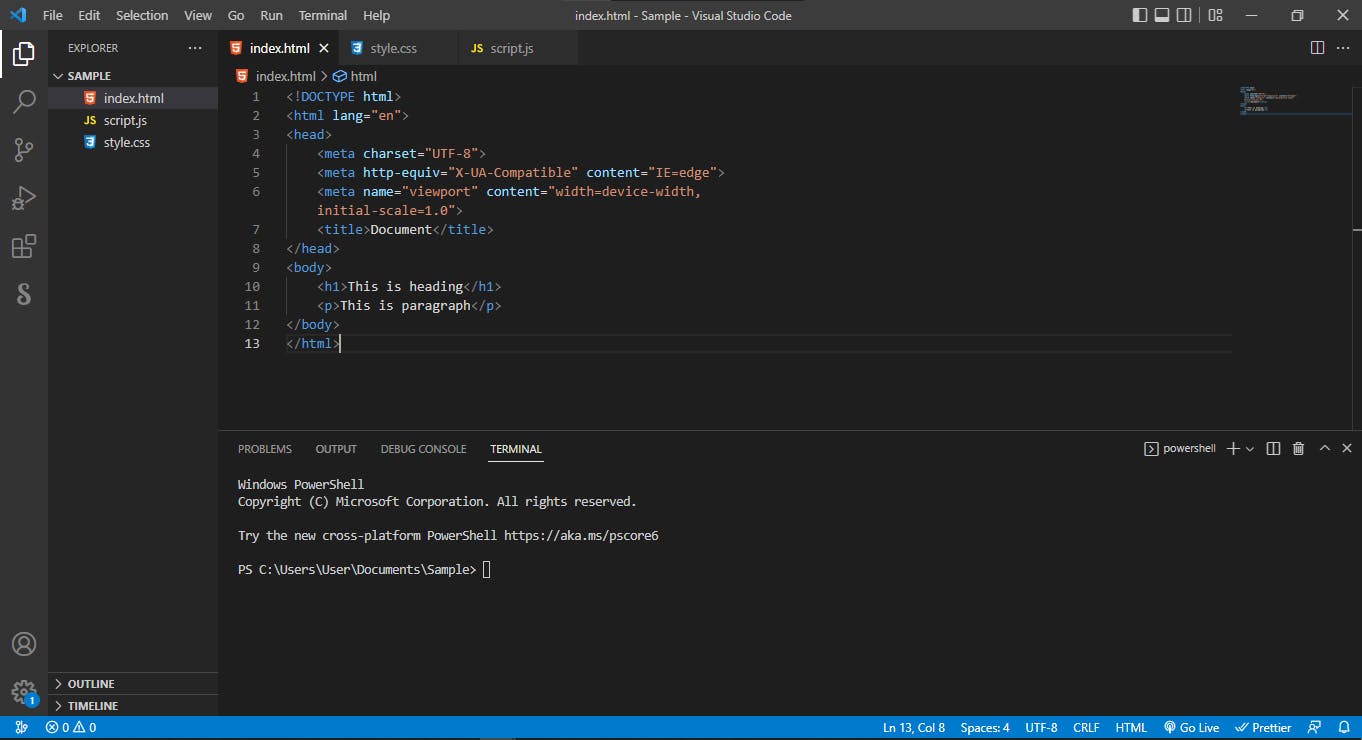The image size is (1362, 740).
Task: Click line number 10 in the gutter
Action: (252, 287)
